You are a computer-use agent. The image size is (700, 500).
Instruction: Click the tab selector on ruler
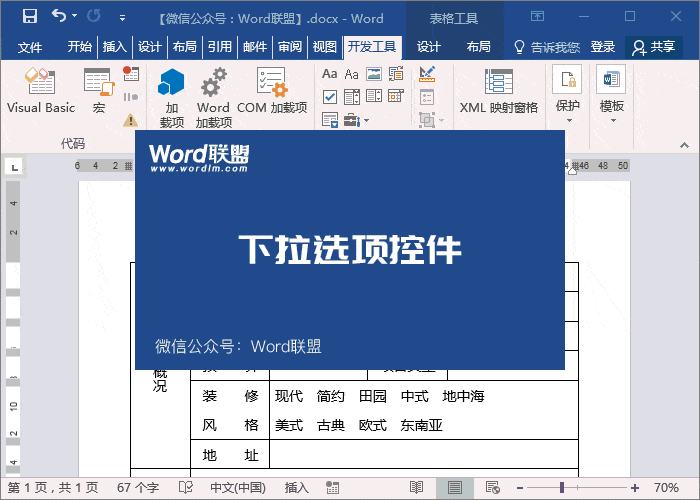[14, 167]
